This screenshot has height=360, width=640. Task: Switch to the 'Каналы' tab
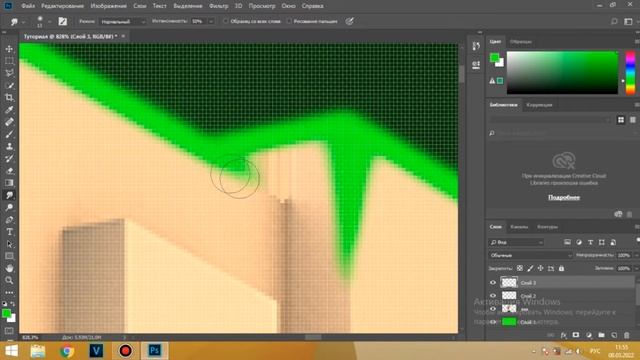pyautogui.click(x=519, y=227)
